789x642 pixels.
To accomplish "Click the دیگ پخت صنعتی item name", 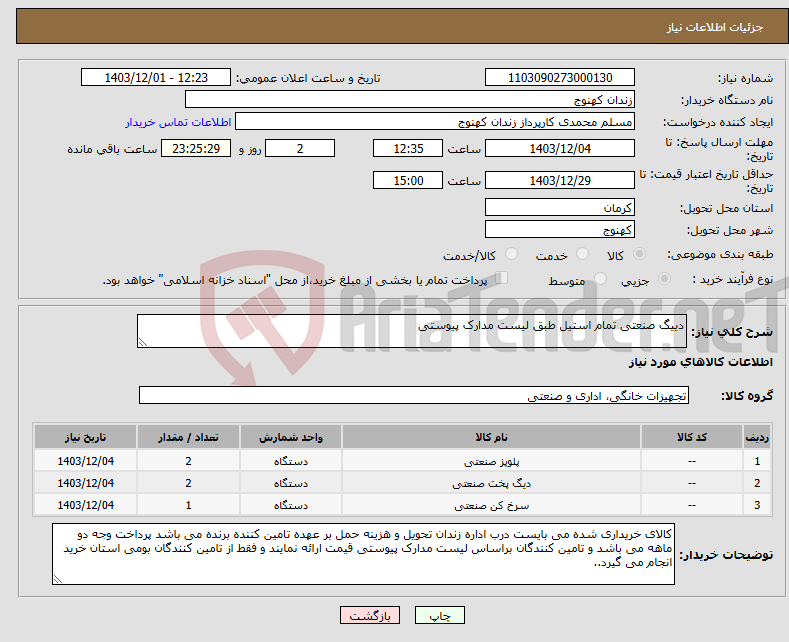I will [491, 484].
